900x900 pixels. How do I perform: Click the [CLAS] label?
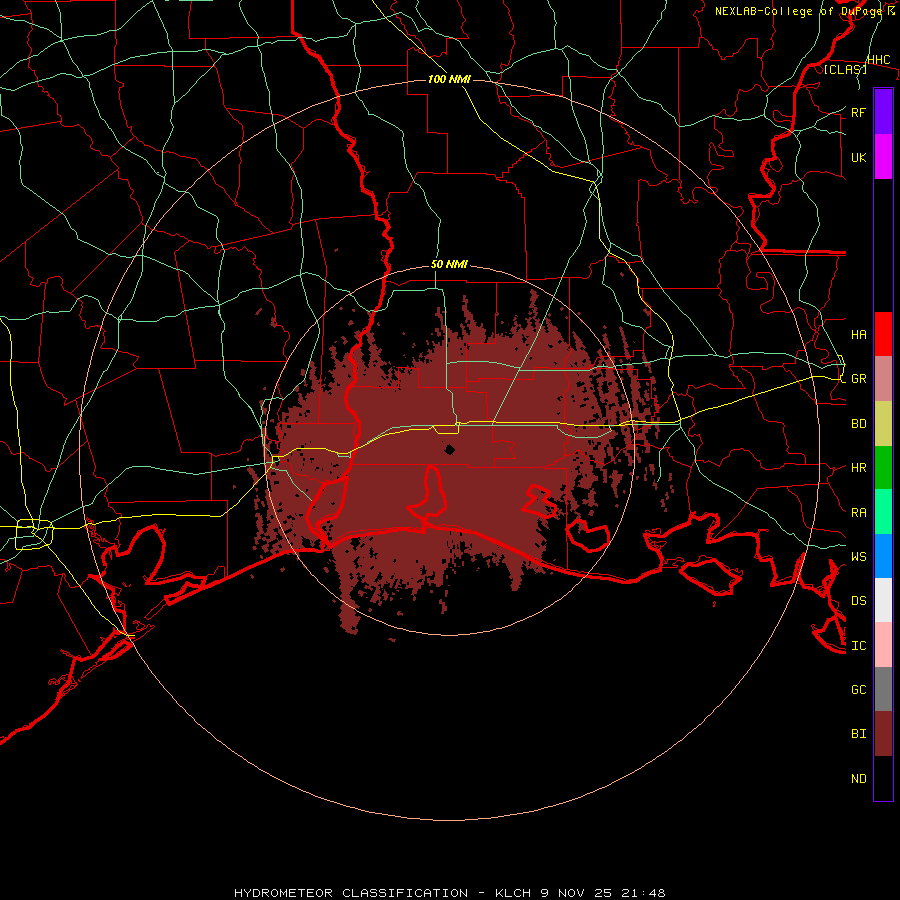845,69
